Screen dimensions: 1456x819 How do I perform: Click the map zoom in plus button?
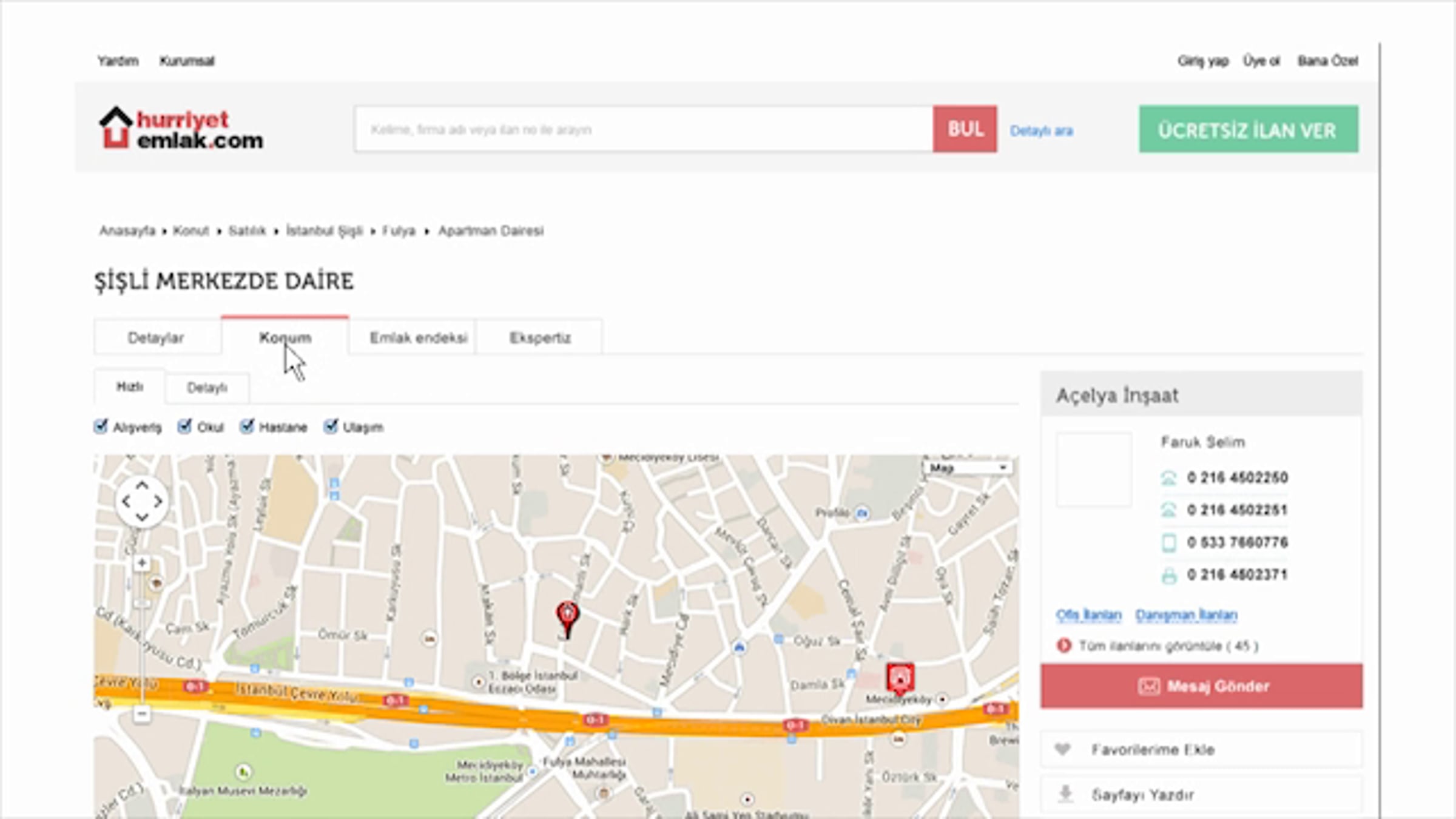(142, 563)
